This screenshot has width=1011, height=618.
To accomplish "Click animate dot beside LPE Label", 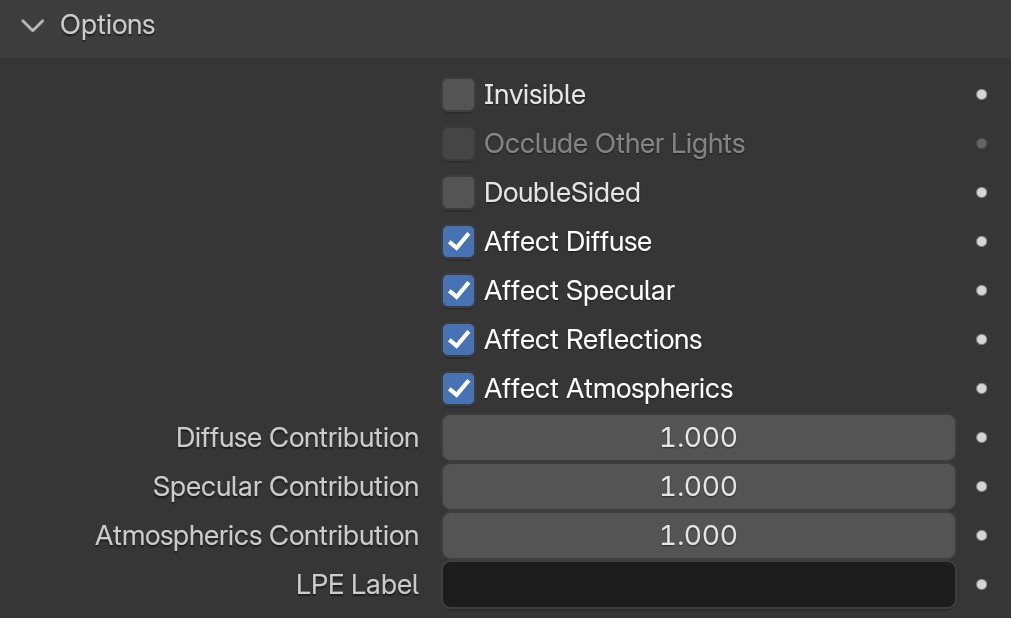I will pyautogui.click(x=981, y=584).
